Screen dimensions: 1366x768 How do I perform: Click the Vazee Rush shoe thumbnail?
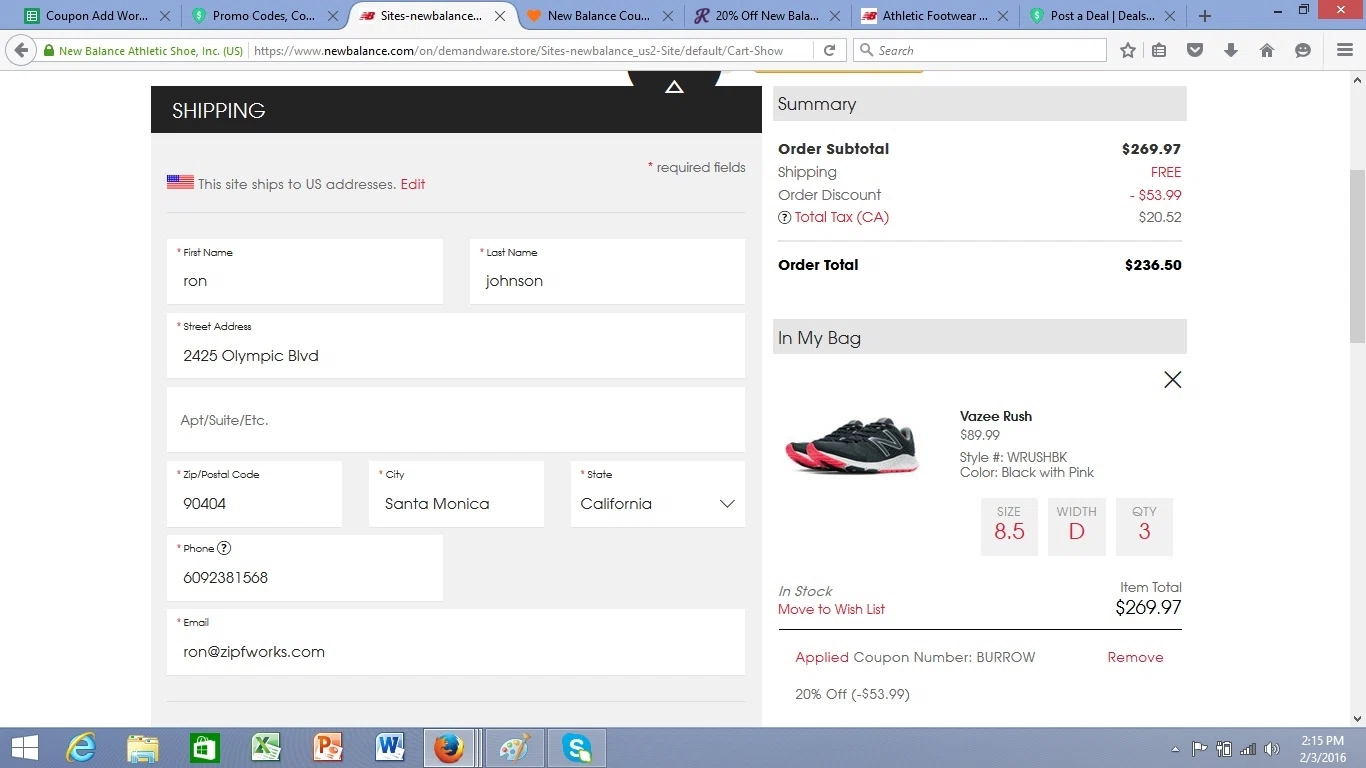[851, 446]
